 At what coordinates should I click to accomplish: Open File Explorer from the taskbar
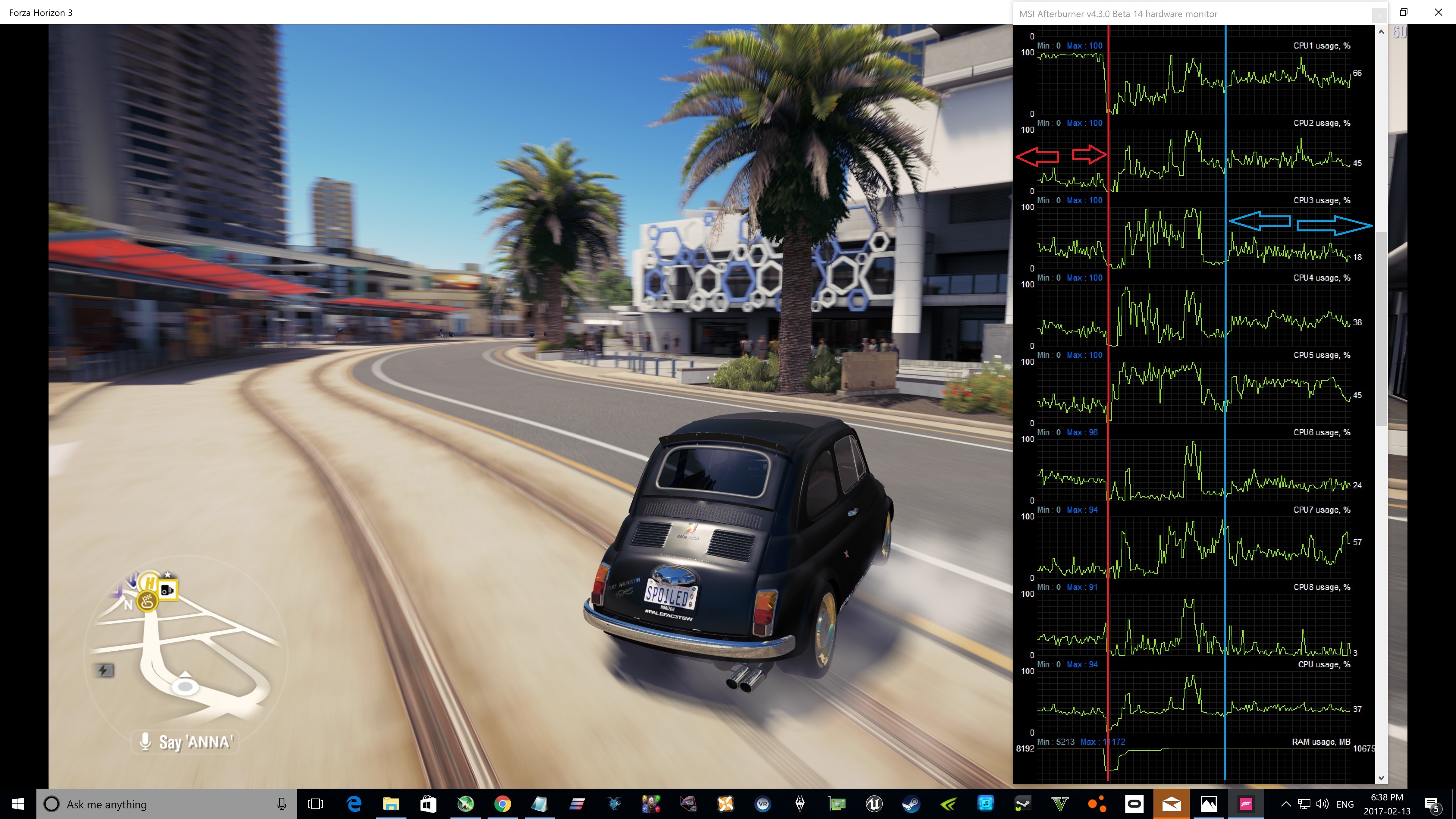point(391,804)
